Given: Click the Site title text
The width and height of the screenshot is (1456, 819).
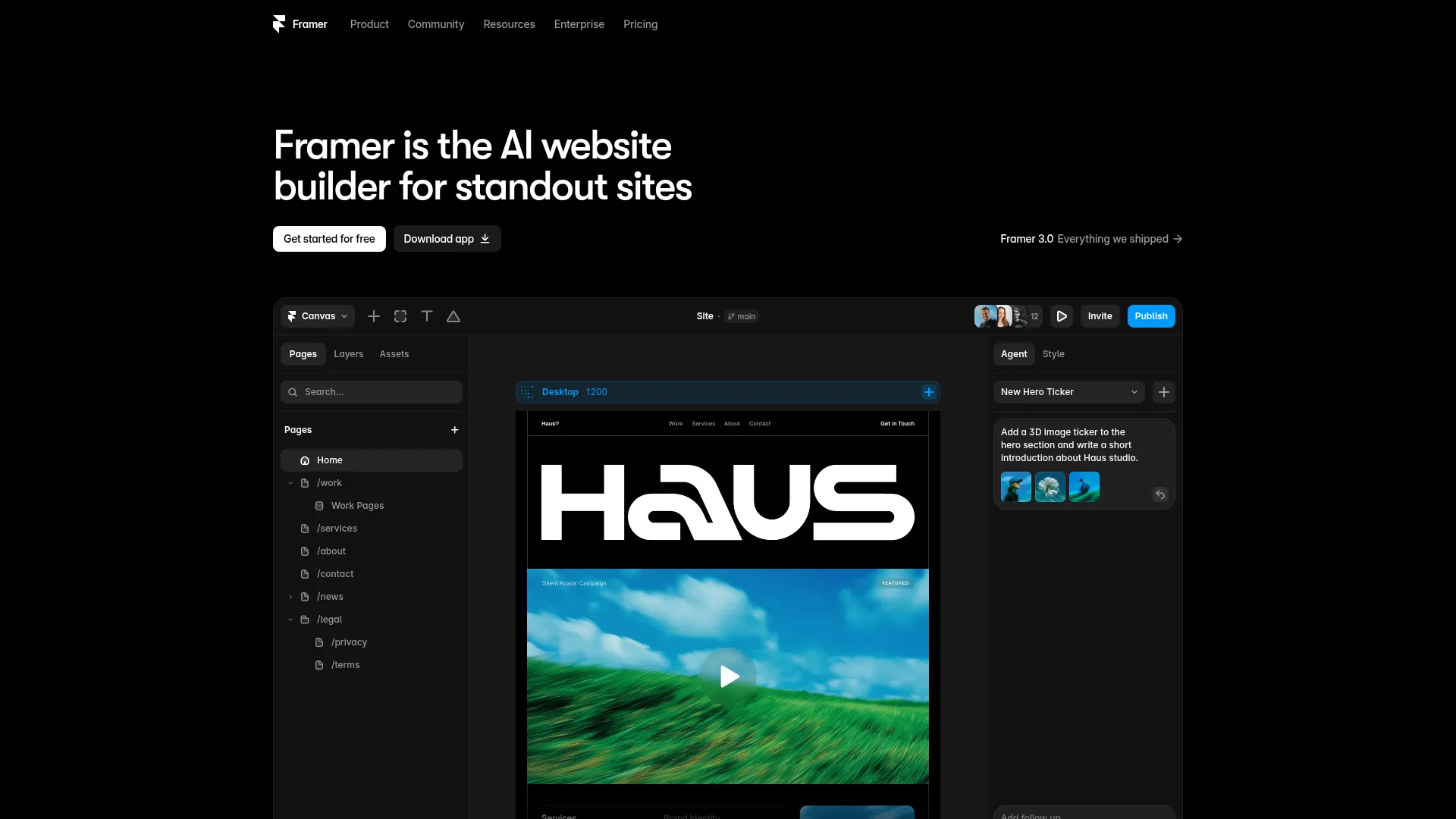Looking at the screenshot, I should coord(705,316).
